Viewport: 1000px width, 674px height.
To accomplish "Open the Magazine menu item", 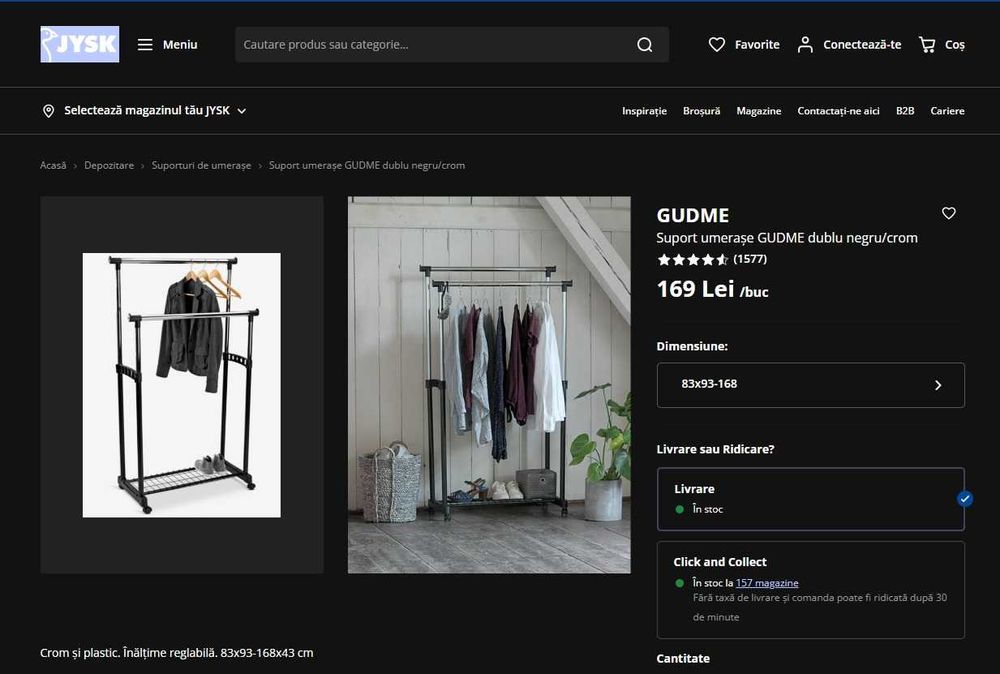I will (759, 111).
